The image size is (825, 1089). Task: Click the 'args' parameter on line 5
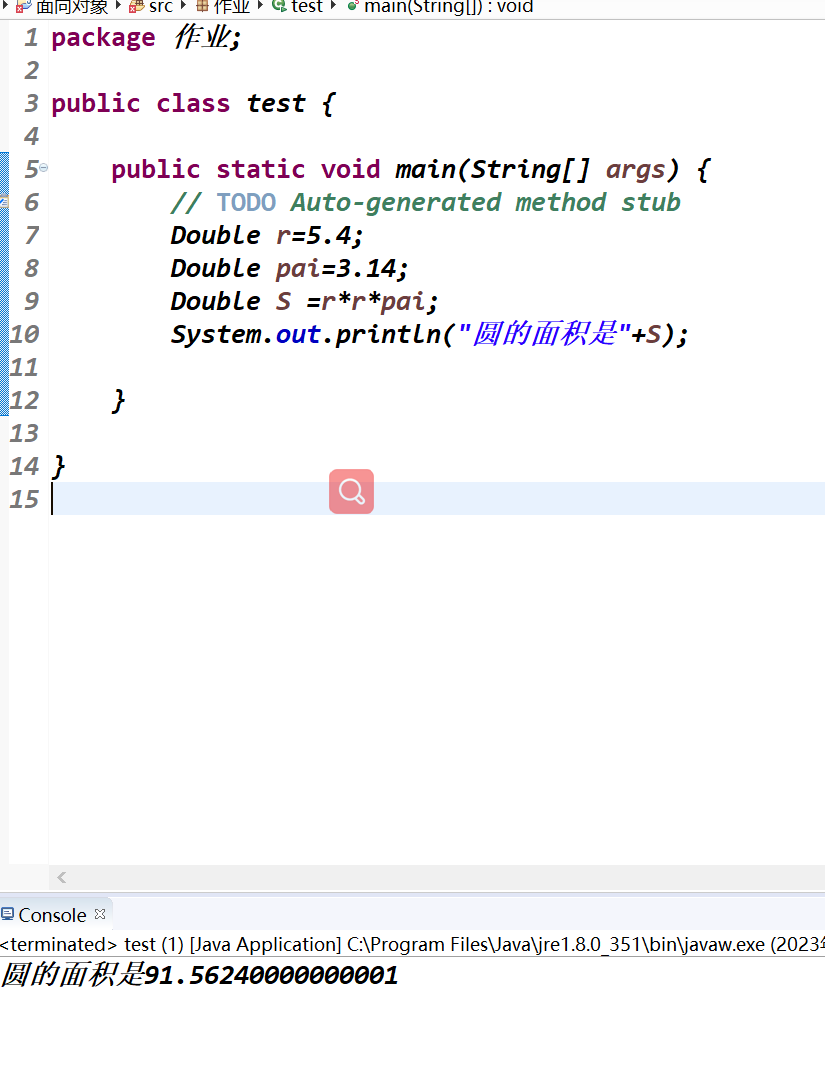[x=635, y=169]
